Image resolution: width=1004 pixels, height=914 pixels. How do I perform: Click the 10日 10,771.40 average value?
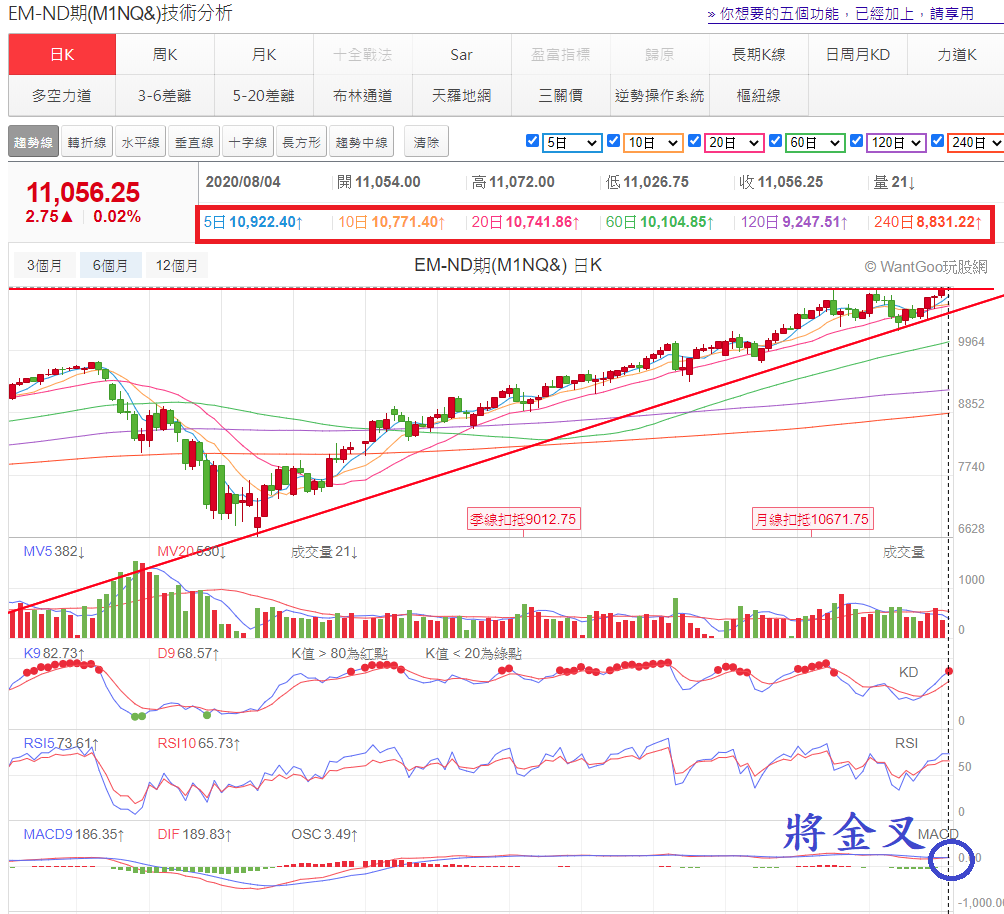392,222
